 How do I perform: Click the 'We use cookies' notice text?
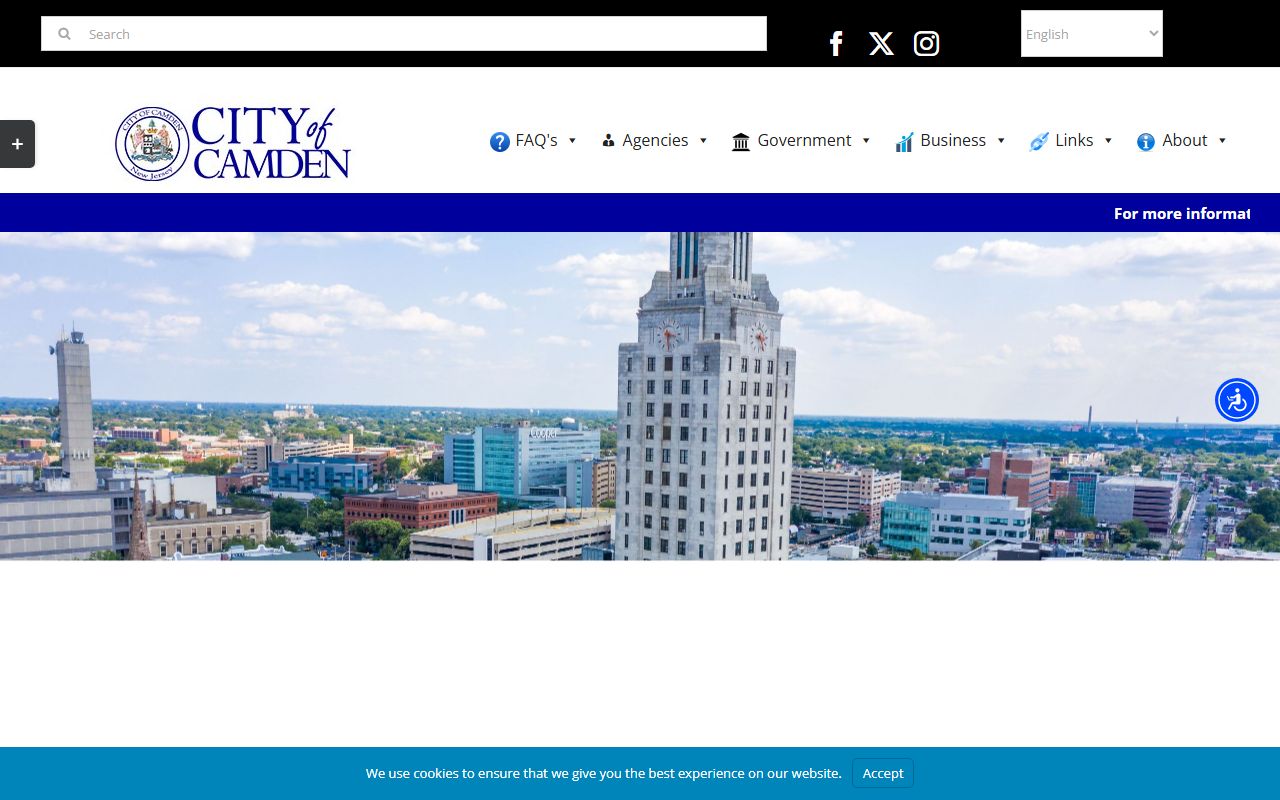click(x=604, y=773)
